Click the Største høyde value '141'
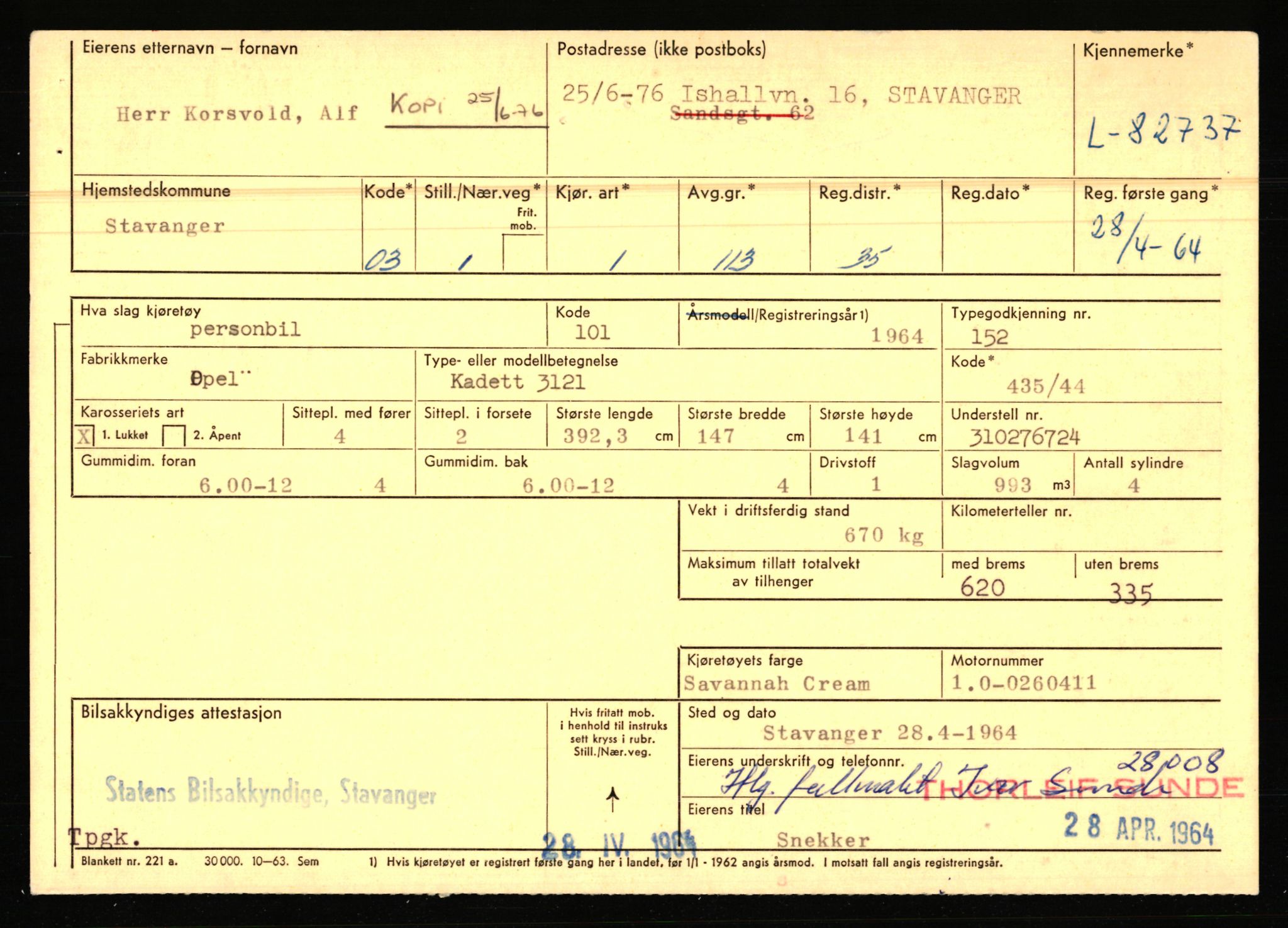 863,436
